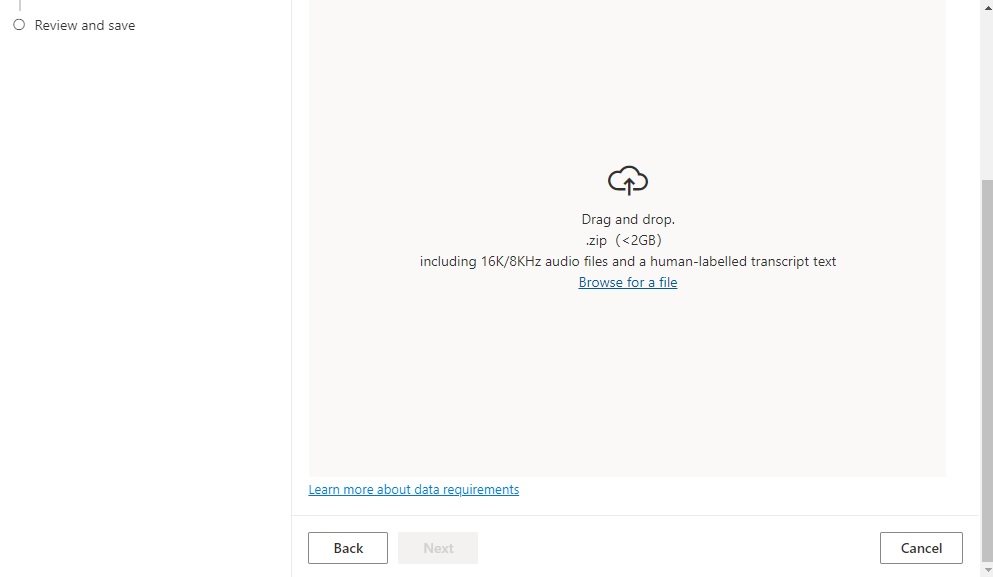The image size is (993, 577).
Task: Click the divider between sidebar and content
Action: click(x=291, y=300)
